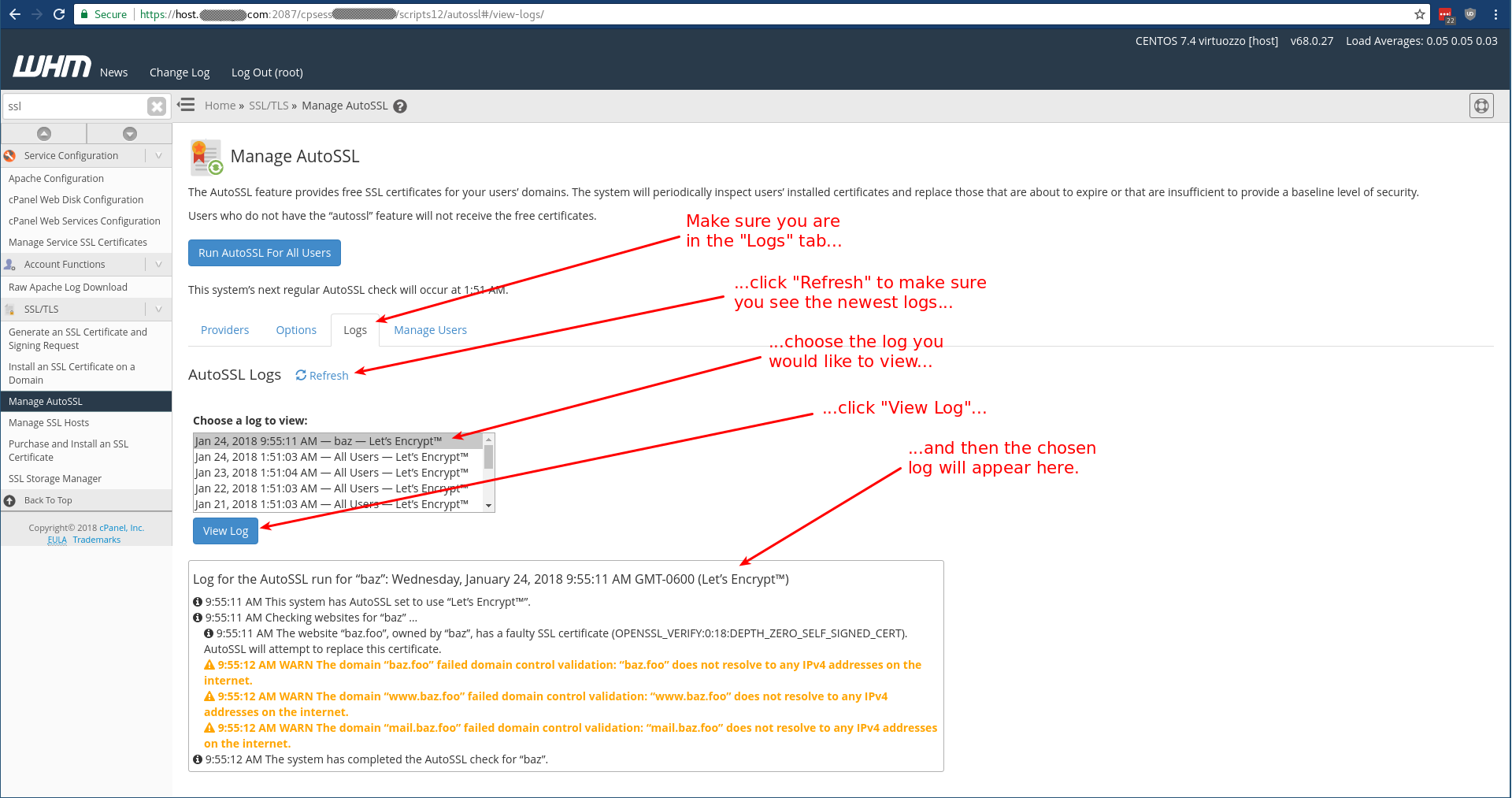Image resolution: width=1512 pixels, height=798 pixels.
Task: Toggle the sidebar menu hamburger icon
Action: (187, 105)
